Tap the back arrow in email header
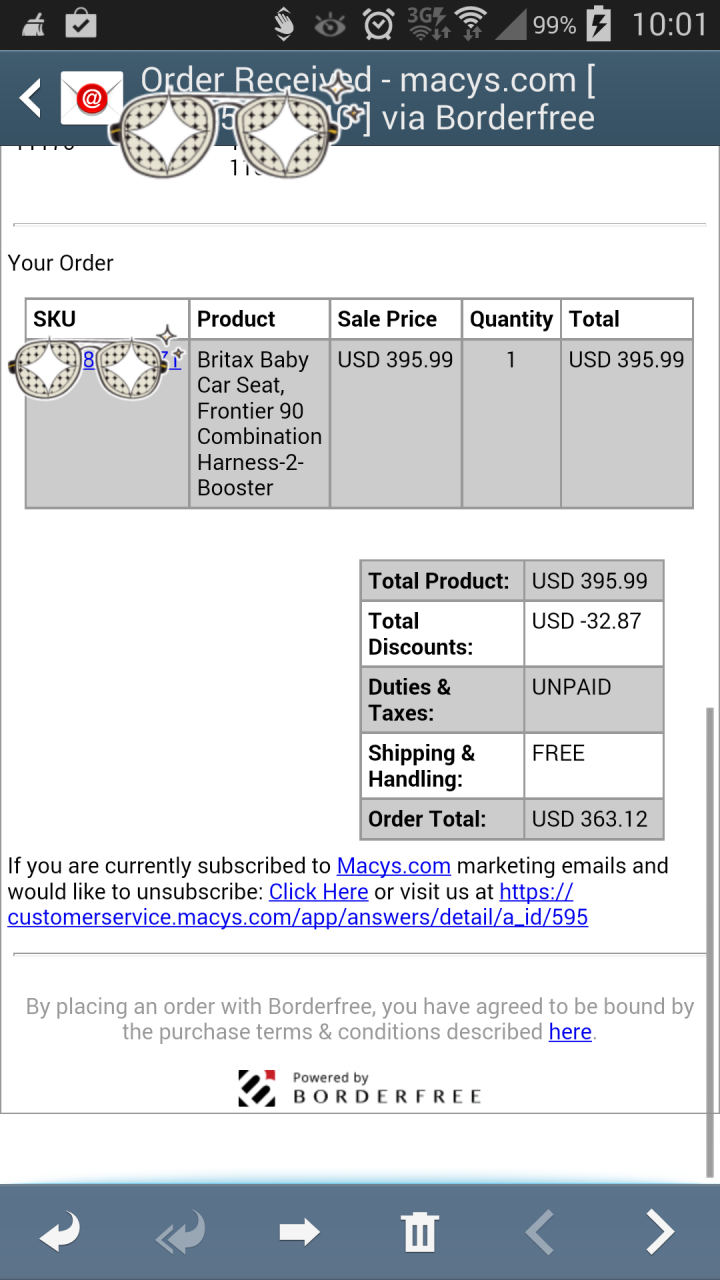Image resolution: width=720 pixels, height=1280 pixels. (30, 98)
